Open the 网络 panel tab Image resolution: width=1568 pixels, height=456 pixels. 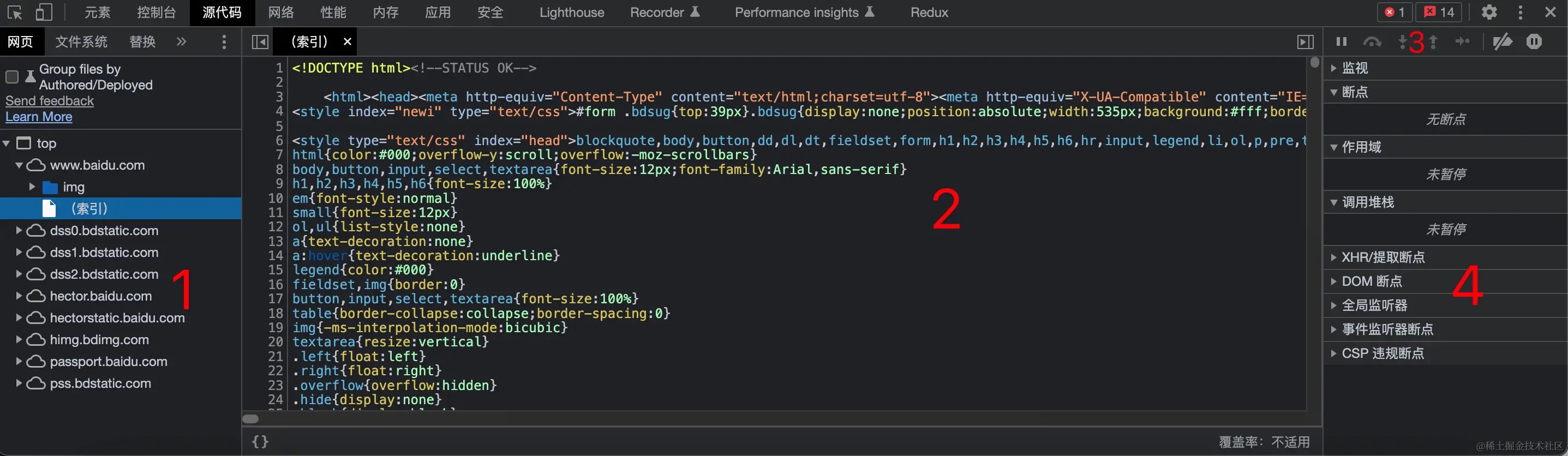coord(281,12)
